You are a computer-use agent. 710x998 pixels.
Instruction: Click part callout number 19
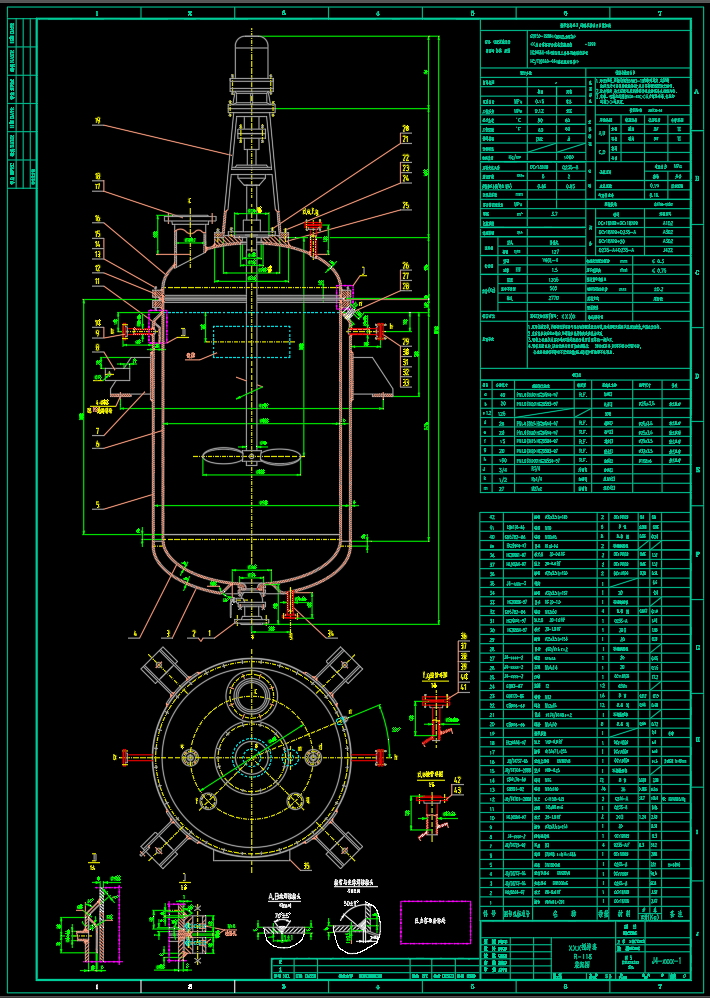pyautogui.click(x=97, y=121)
